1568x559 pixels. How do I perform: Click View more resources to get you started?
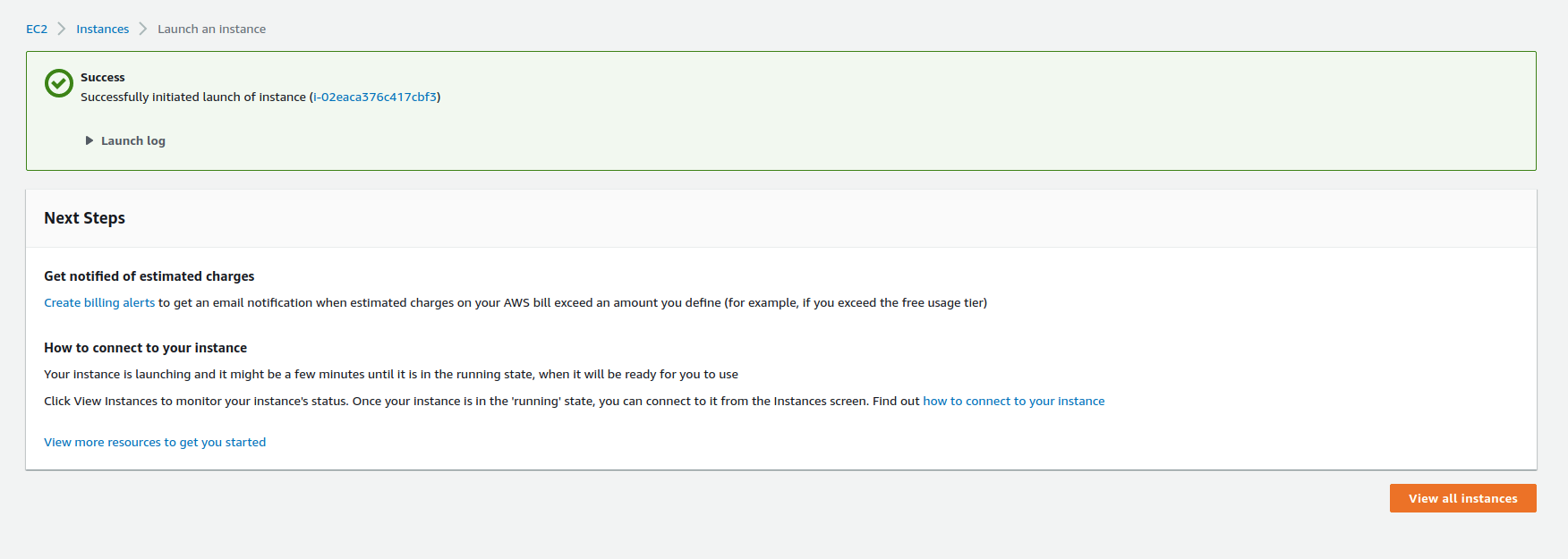click(155, 442)
